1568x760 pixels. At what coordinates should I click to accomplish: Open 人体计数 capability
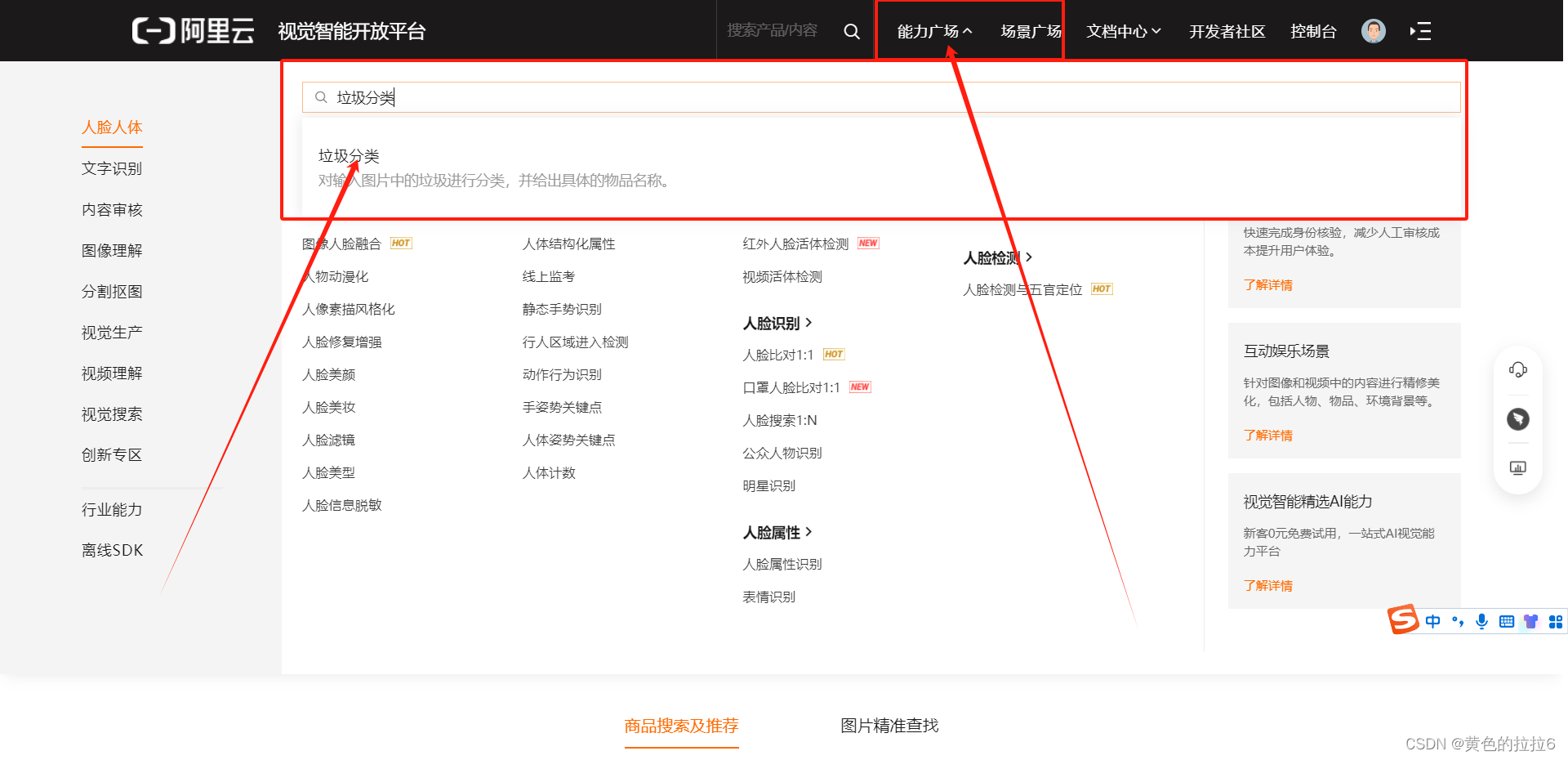coord(549,473)
